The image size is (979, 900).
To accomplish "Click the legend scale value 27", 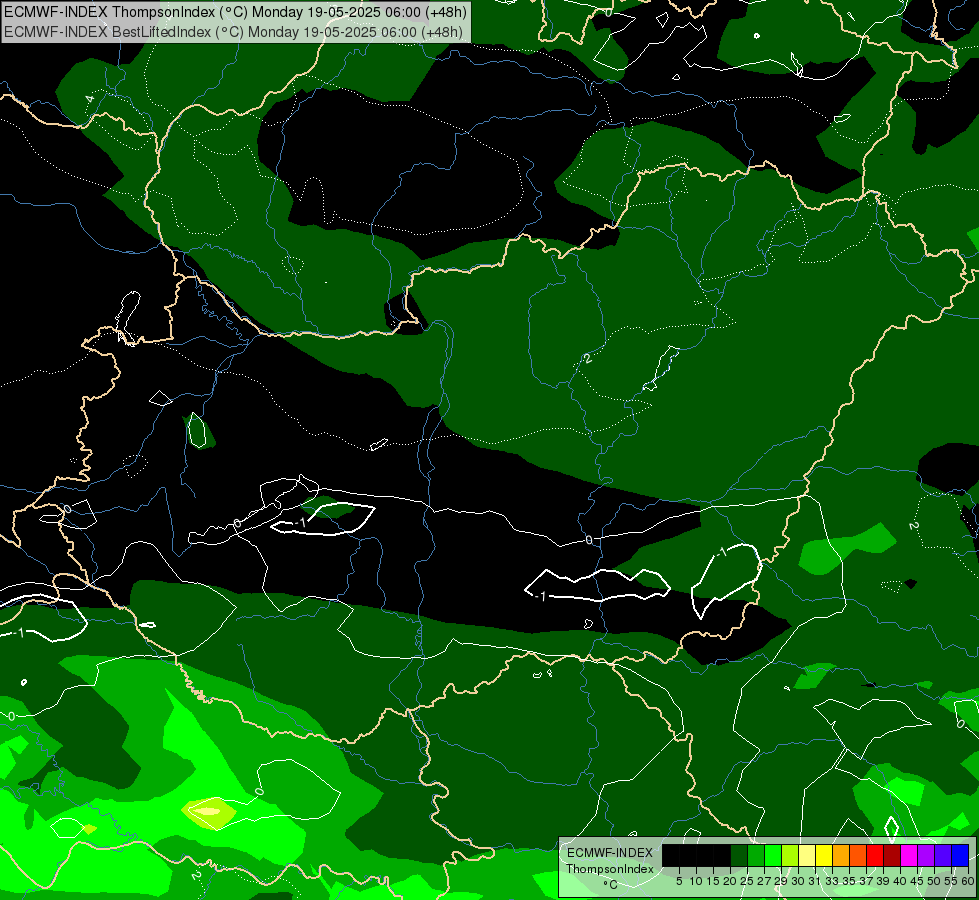I will click(764, 881).
